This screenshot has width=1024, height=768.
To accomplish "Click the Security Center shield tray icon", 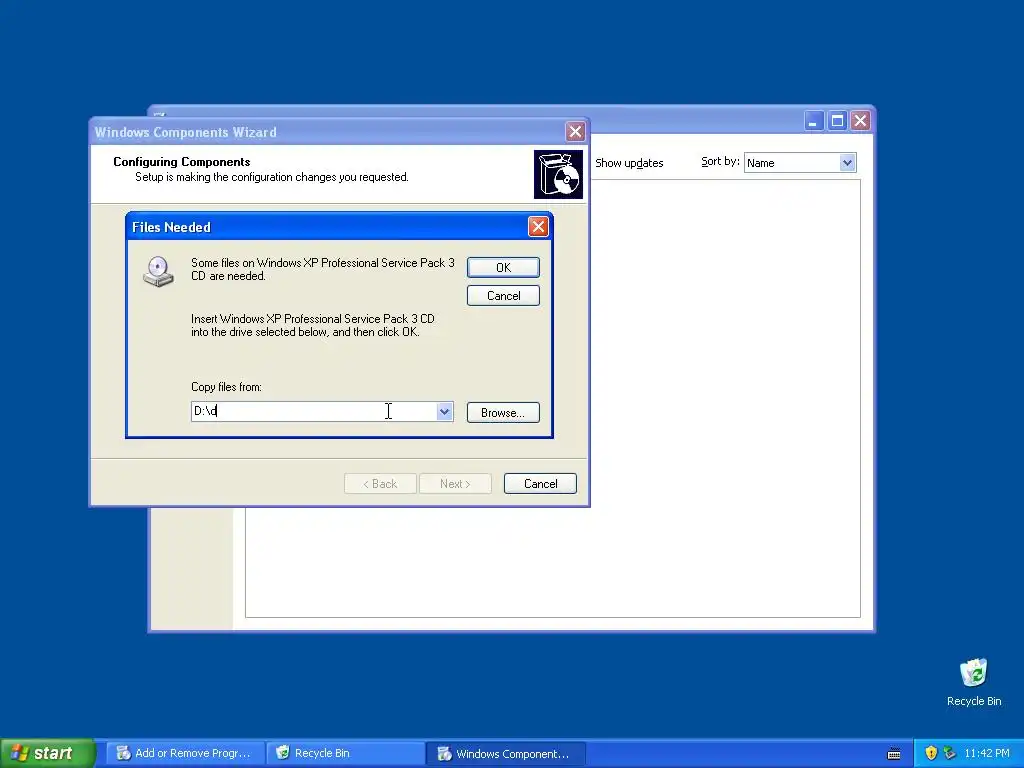I will [931, 753].
